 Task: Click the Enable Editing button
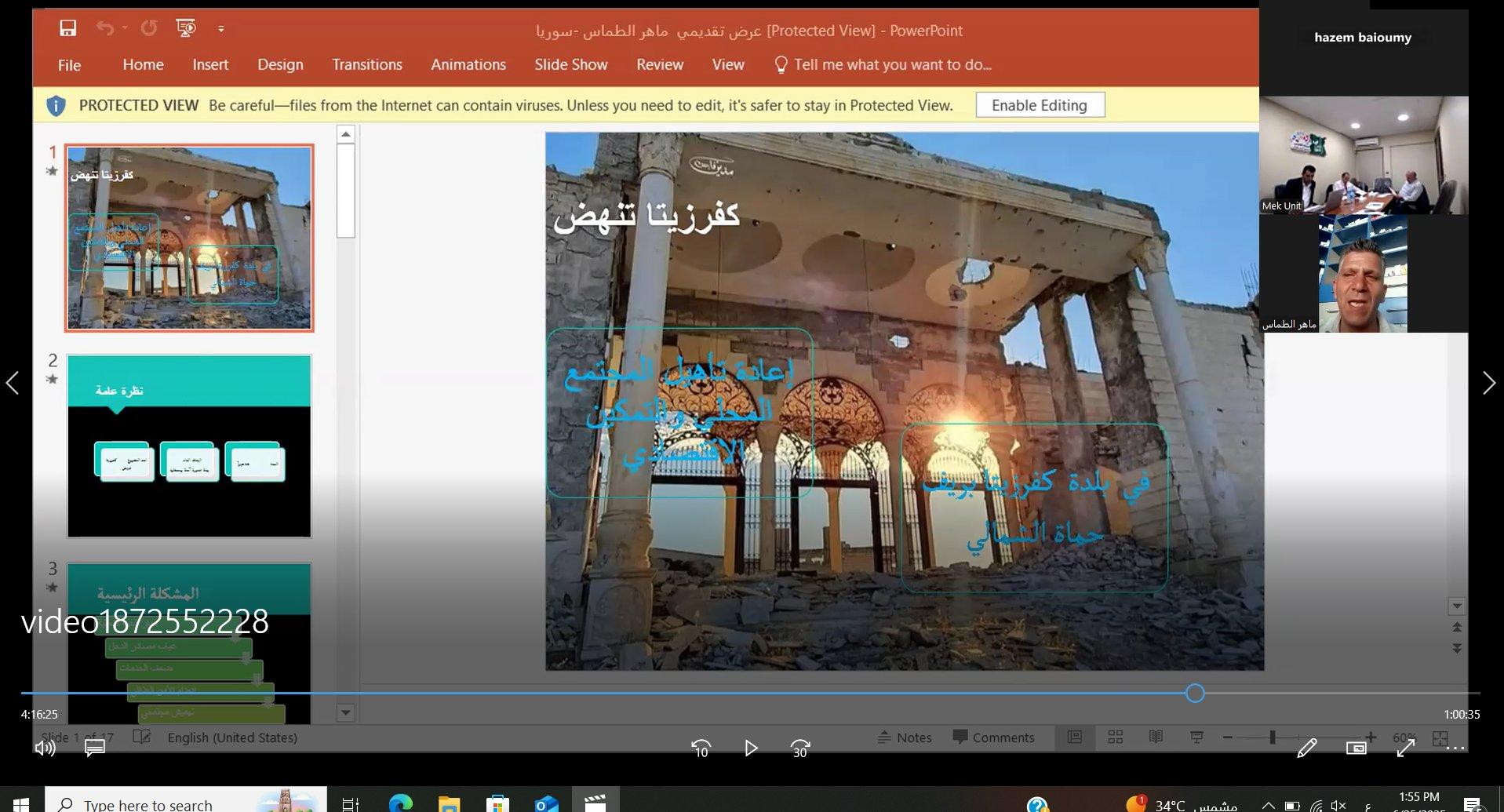pyautogui.click(x=1040, y=105)
